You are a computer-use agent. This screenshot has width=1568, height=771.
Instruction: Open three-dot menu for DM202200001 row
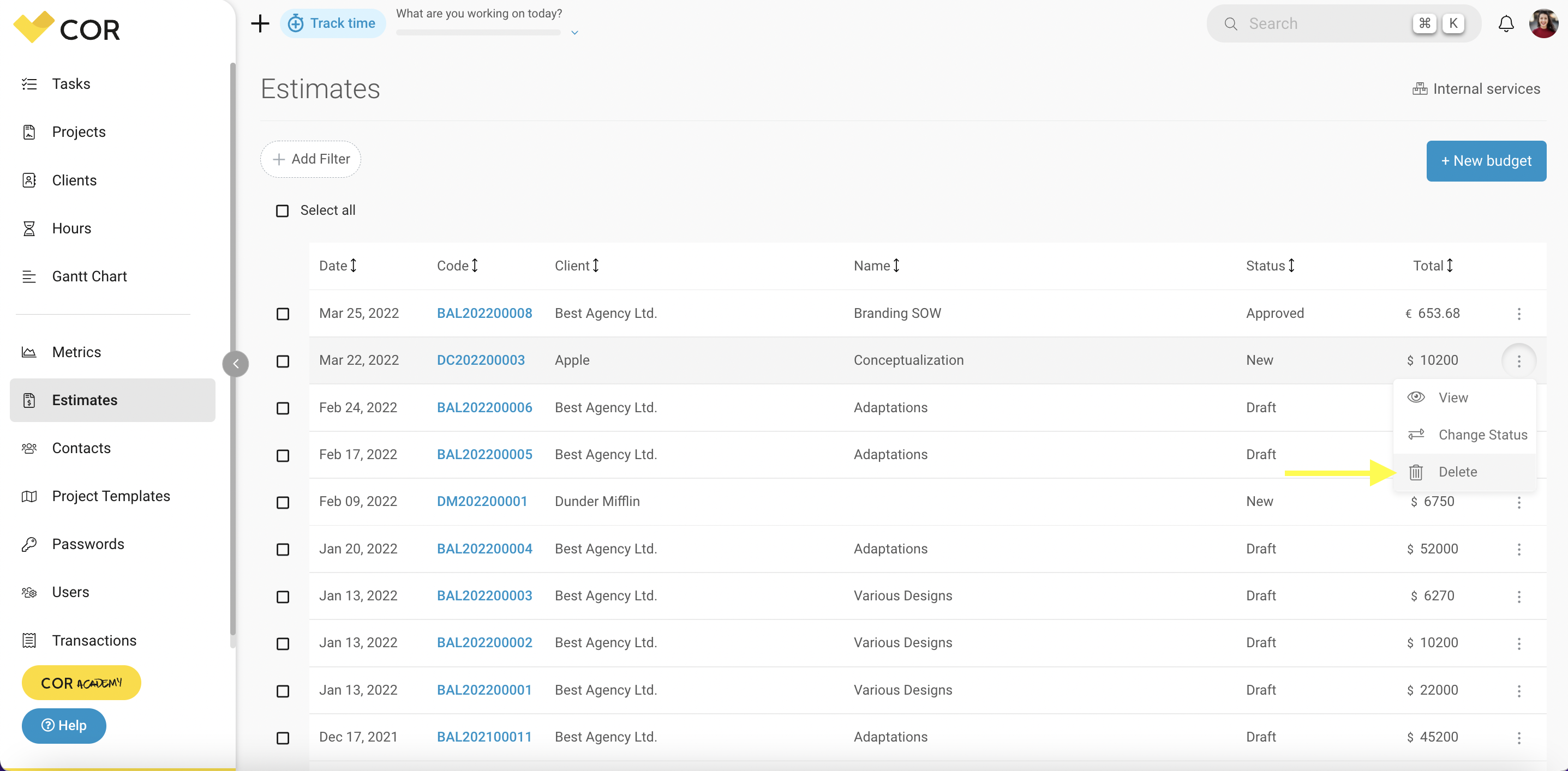pyautogui.click(x=1519, y=502)
